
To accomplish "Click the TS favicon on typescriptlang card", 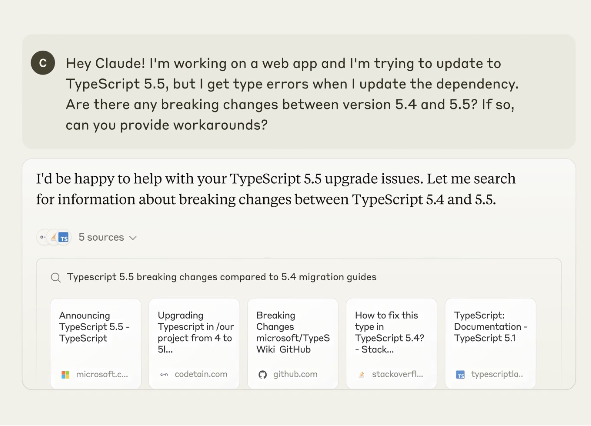I will 460,375.
